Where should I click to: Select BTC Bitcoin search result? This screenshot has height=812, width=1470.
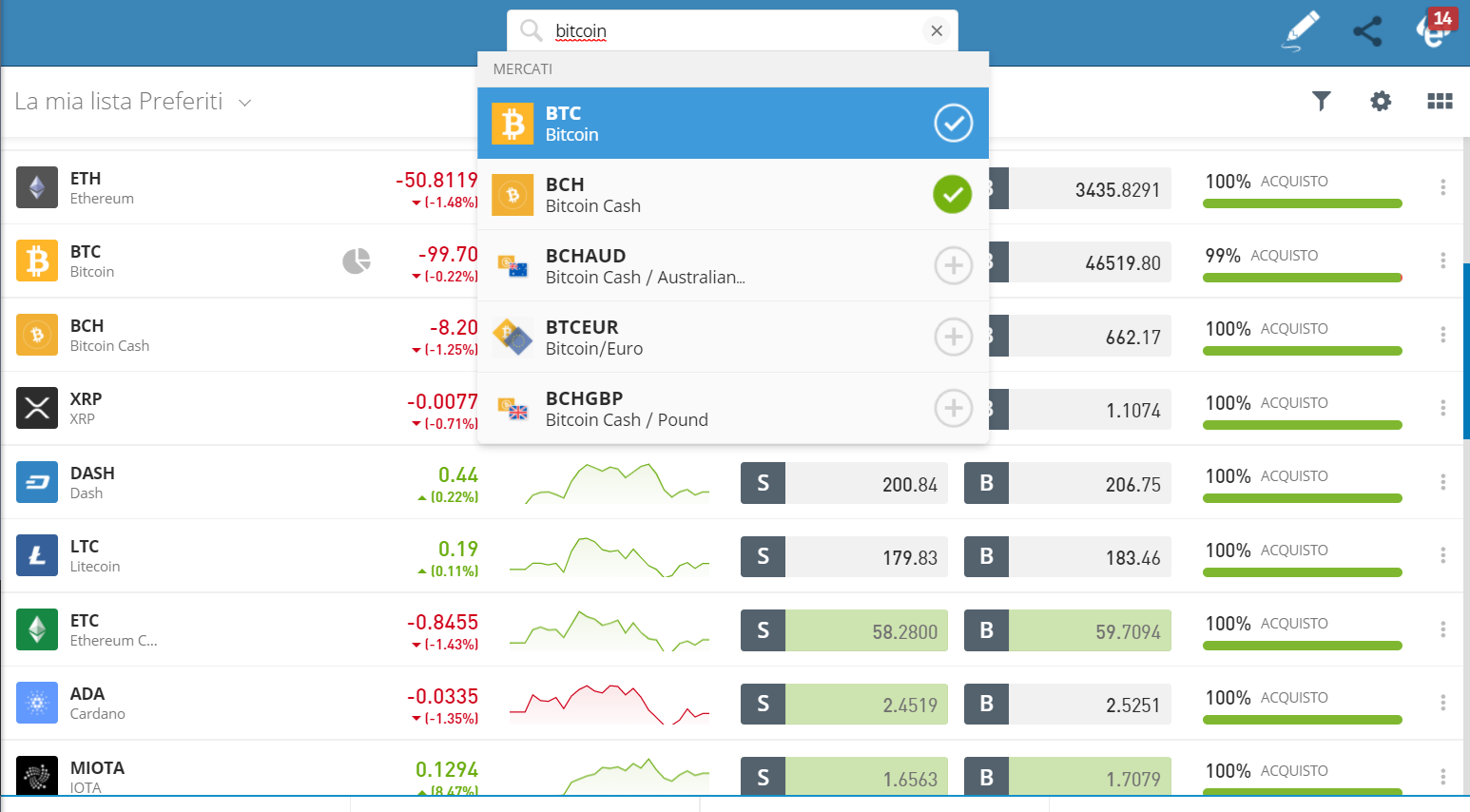point(733,123)
